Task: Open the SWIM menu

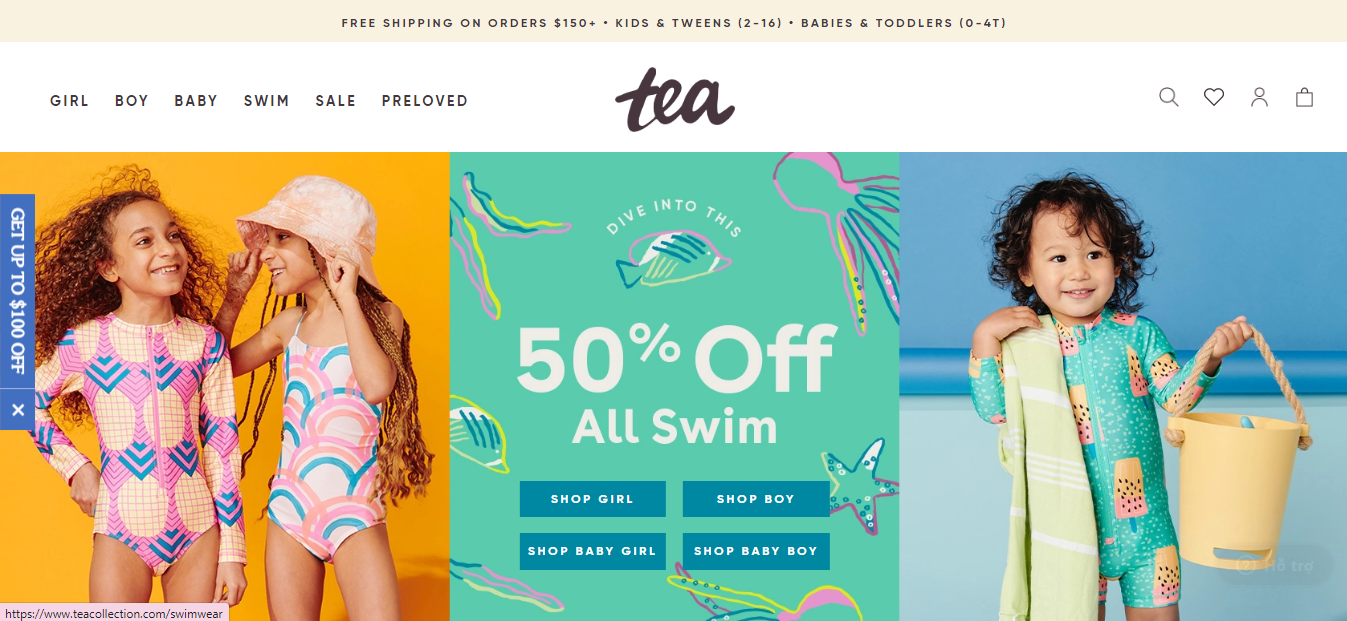Action: 267,101
